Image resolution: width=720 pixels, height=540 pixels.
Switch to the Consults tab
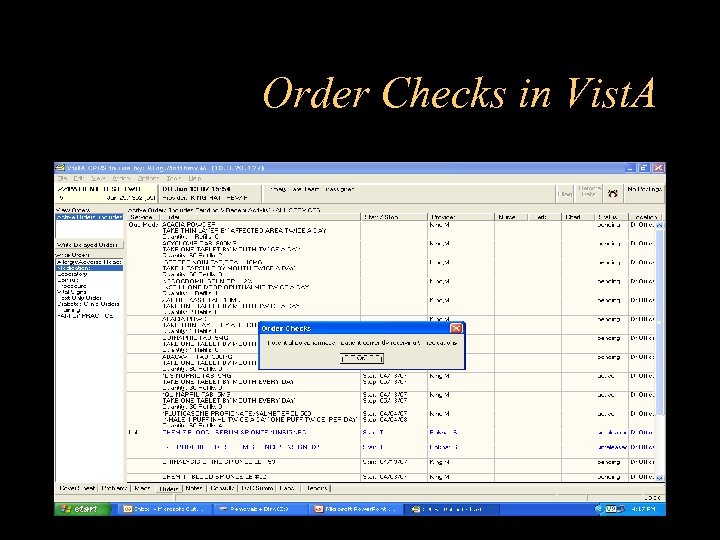point(223,488)
